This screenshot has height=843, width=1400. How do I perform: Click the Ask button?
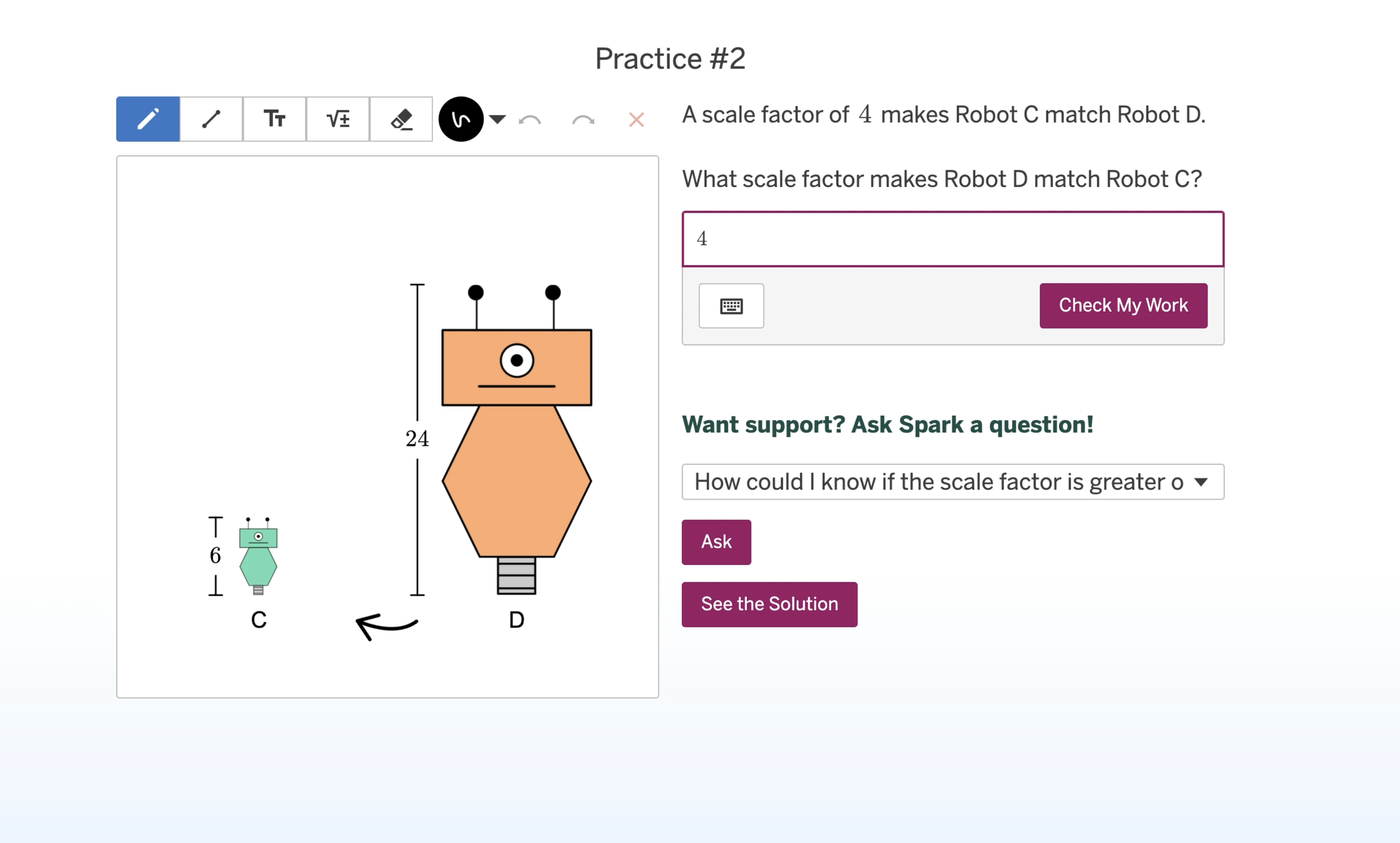pyautogui.click(x=716, y=542)
